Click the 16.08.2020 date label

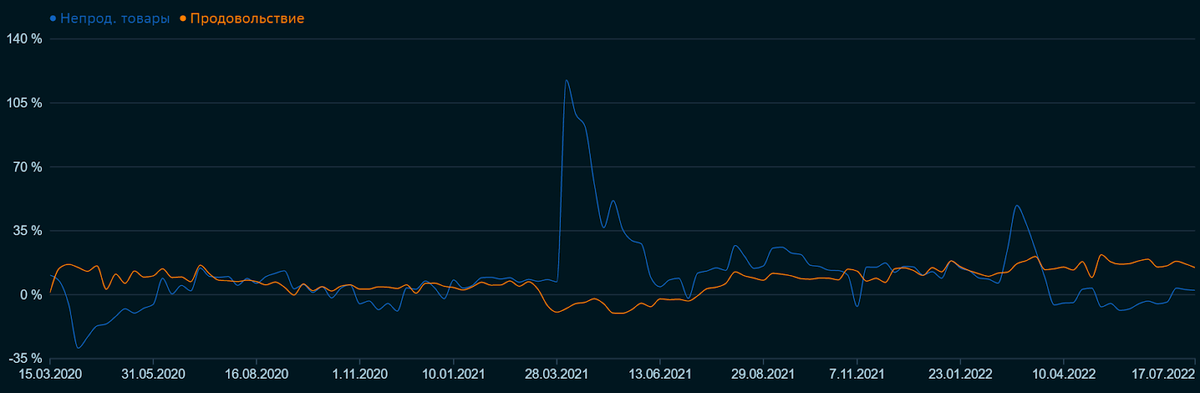pos(256,374)
